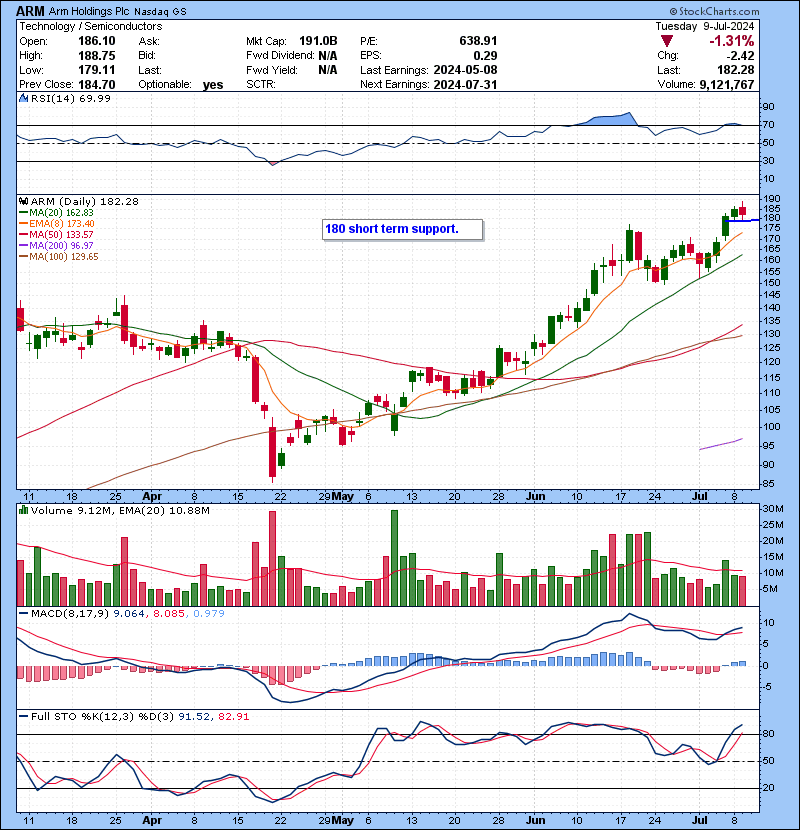Click the Prev Close value 184.70
This screenshot has height=830, width=800.
(97, 84)
